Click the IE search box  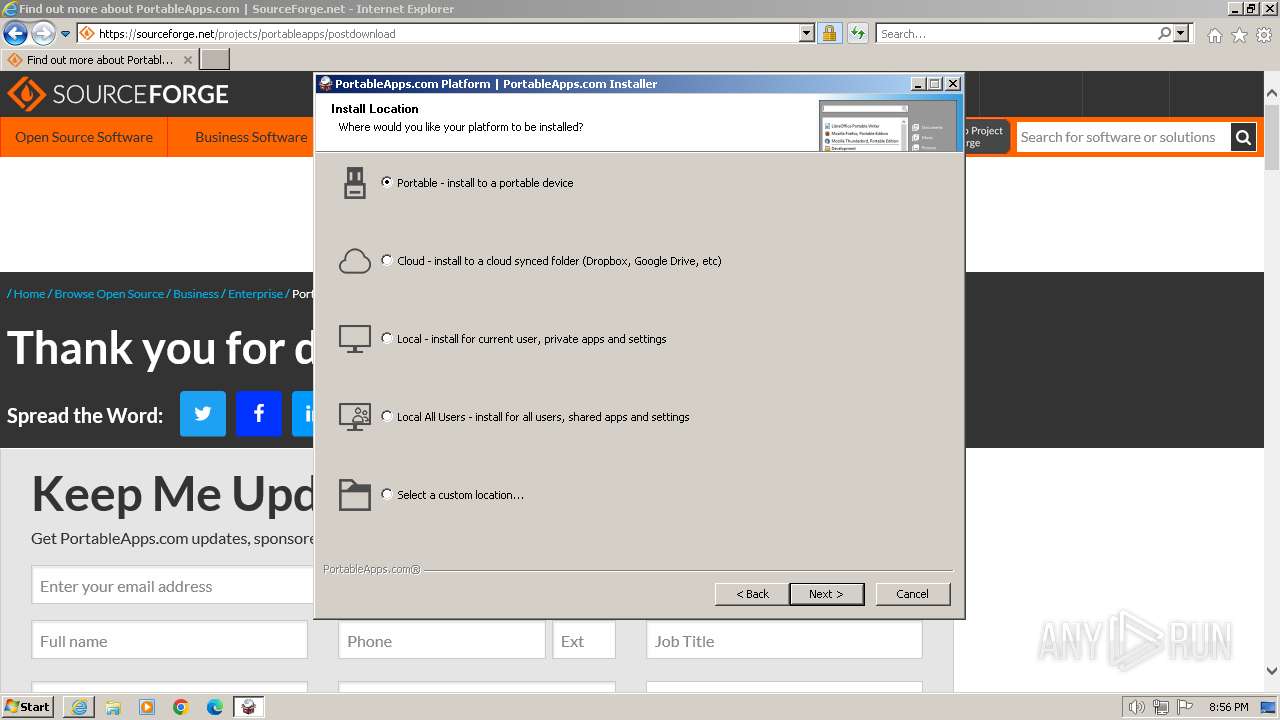[x=1017, y=34]
